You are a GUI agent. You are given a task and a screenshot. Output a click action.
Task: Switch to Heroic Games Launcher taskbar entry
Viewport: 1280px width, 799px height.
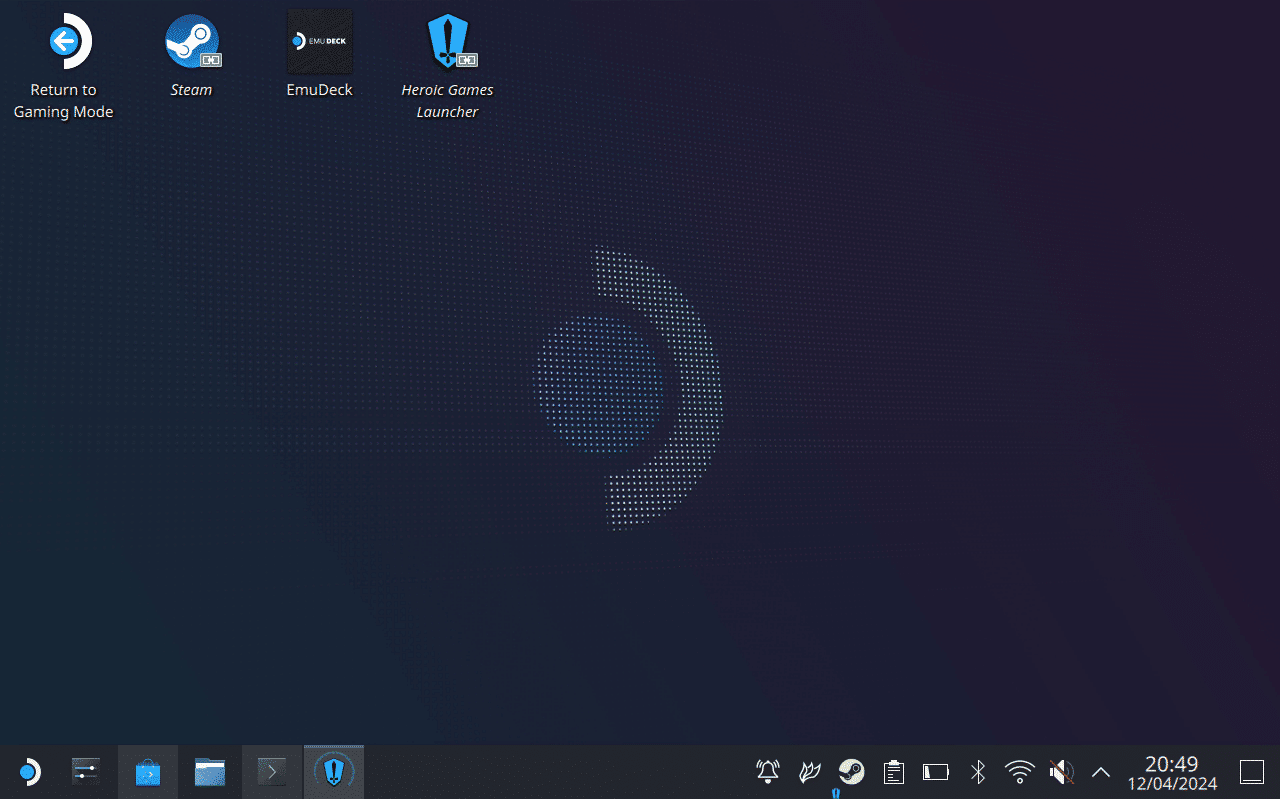334,772
